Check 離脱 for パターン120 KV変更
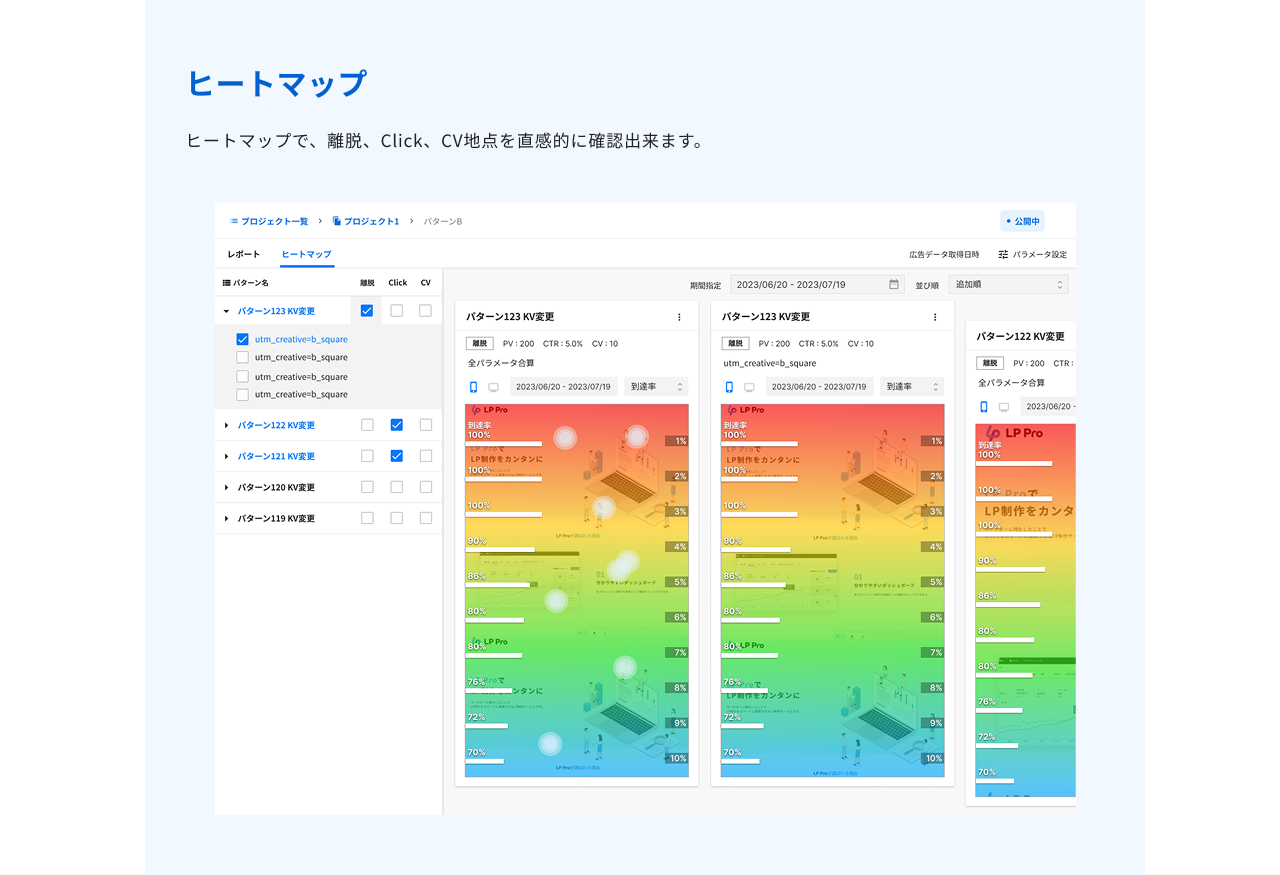Viewport: 1280px width, 875px height. coord(367,487)
